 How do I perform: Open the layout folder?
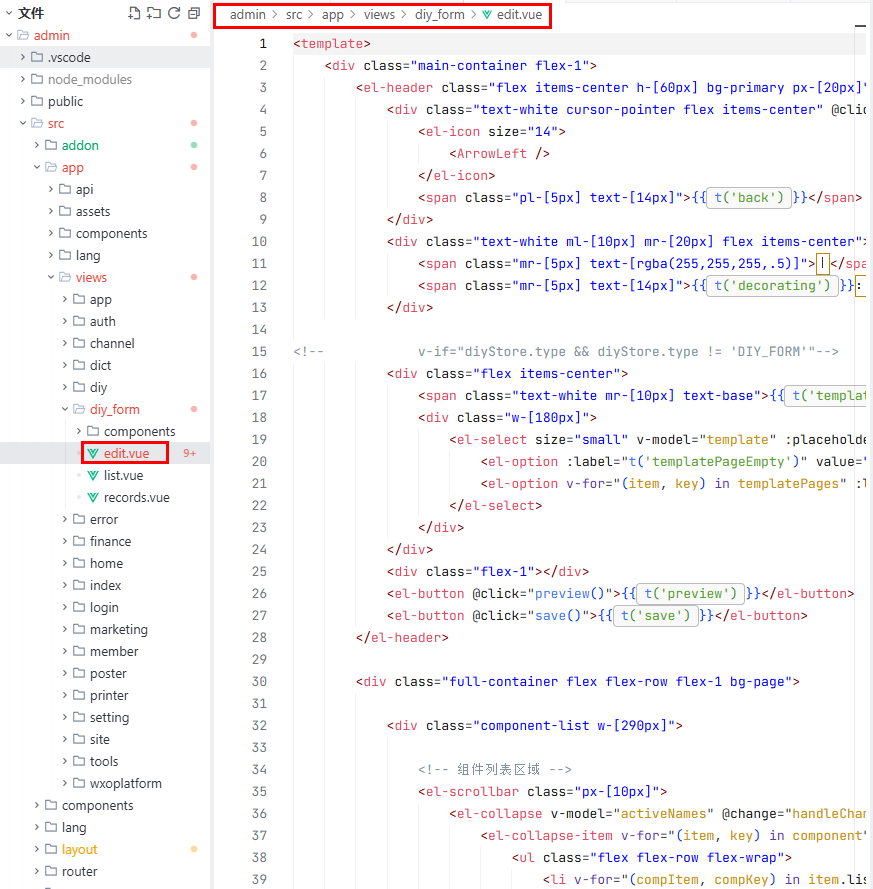(79, 849)
